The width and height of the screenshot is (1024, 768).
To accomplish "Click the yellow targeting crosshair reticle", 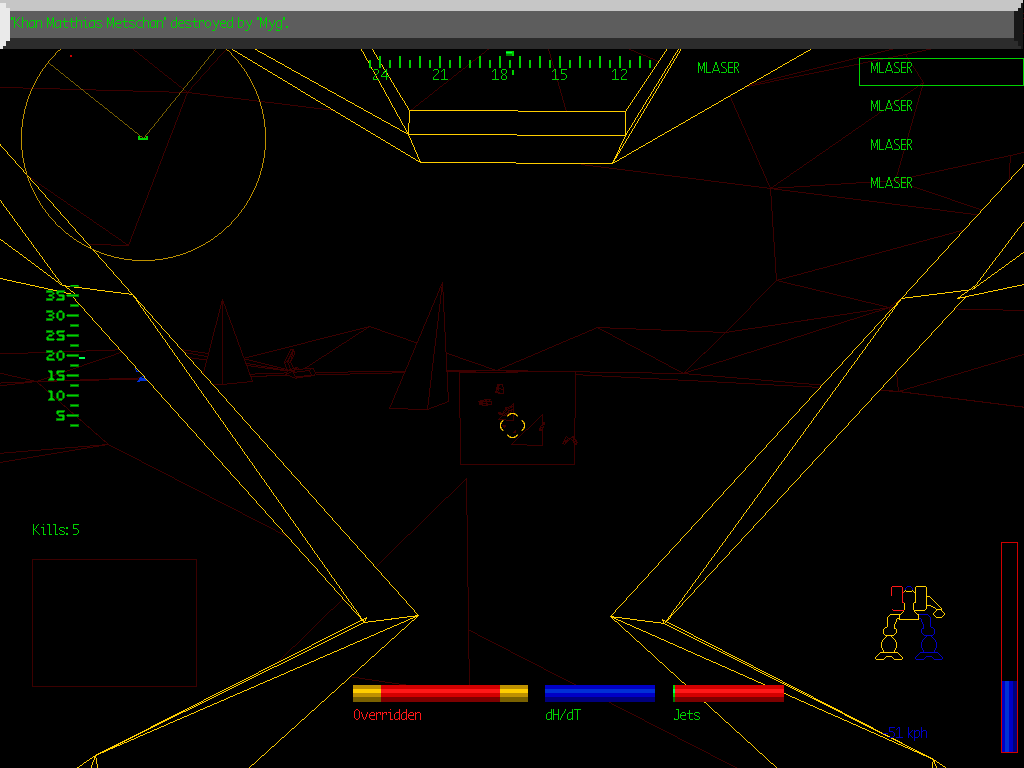I will (x=511, y=425).
